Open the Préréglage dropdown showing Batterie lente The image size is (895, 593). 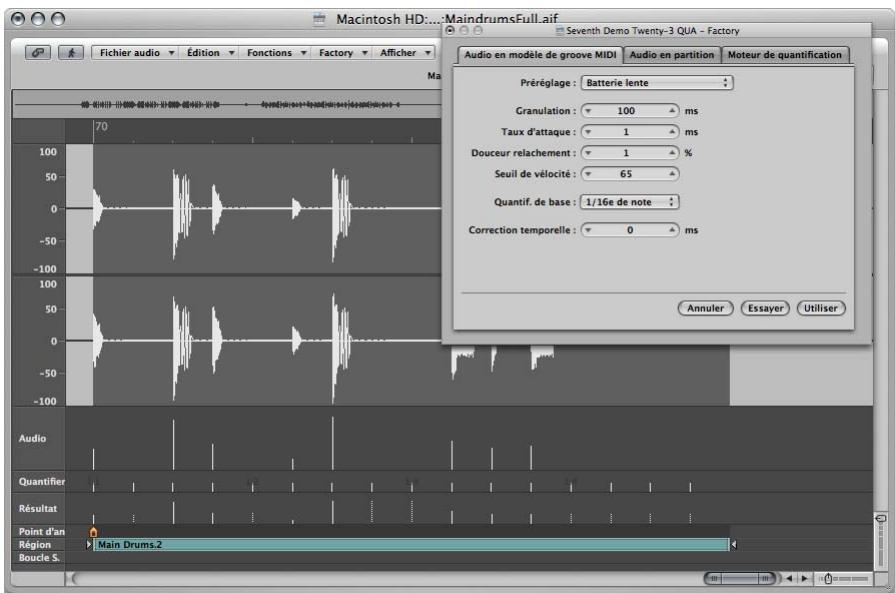click(657, 83)
